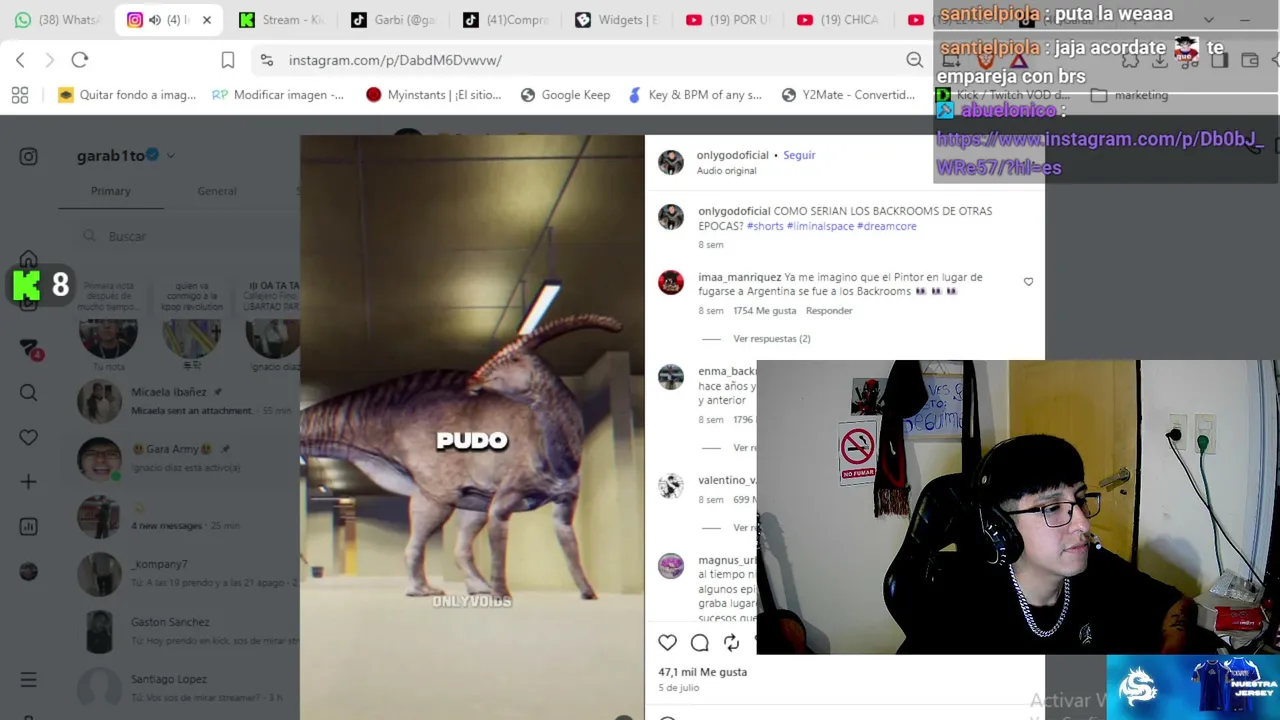The height and width of the screenshot is (720, 1280).
Task: Expand Ver respuestas (2) under imaa_manriquez comment
Action: [771, 339]
